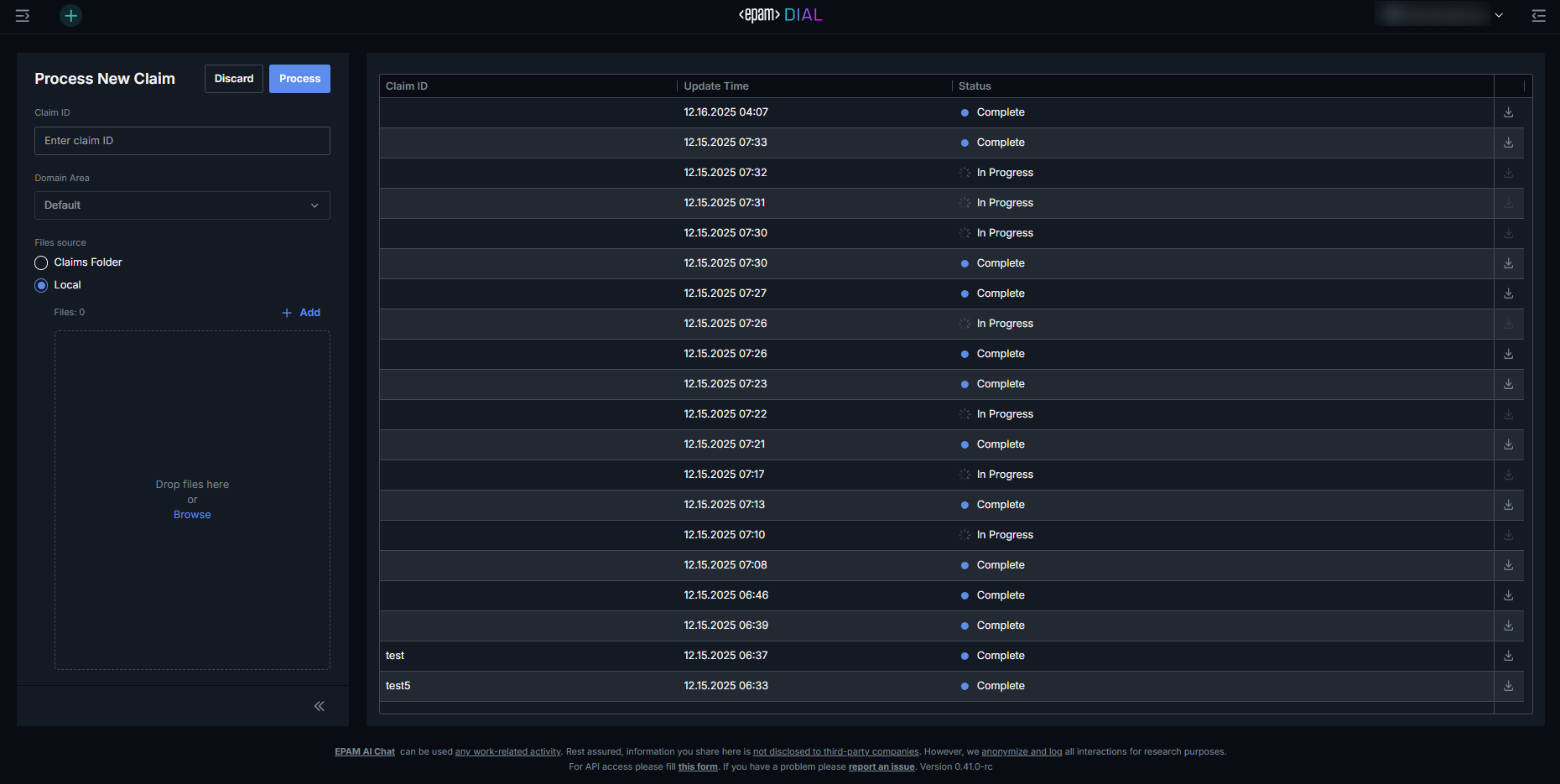The width and height of the screenshot is (1560, 784).
Task: Click the Discard button
Action: point(233,79)
